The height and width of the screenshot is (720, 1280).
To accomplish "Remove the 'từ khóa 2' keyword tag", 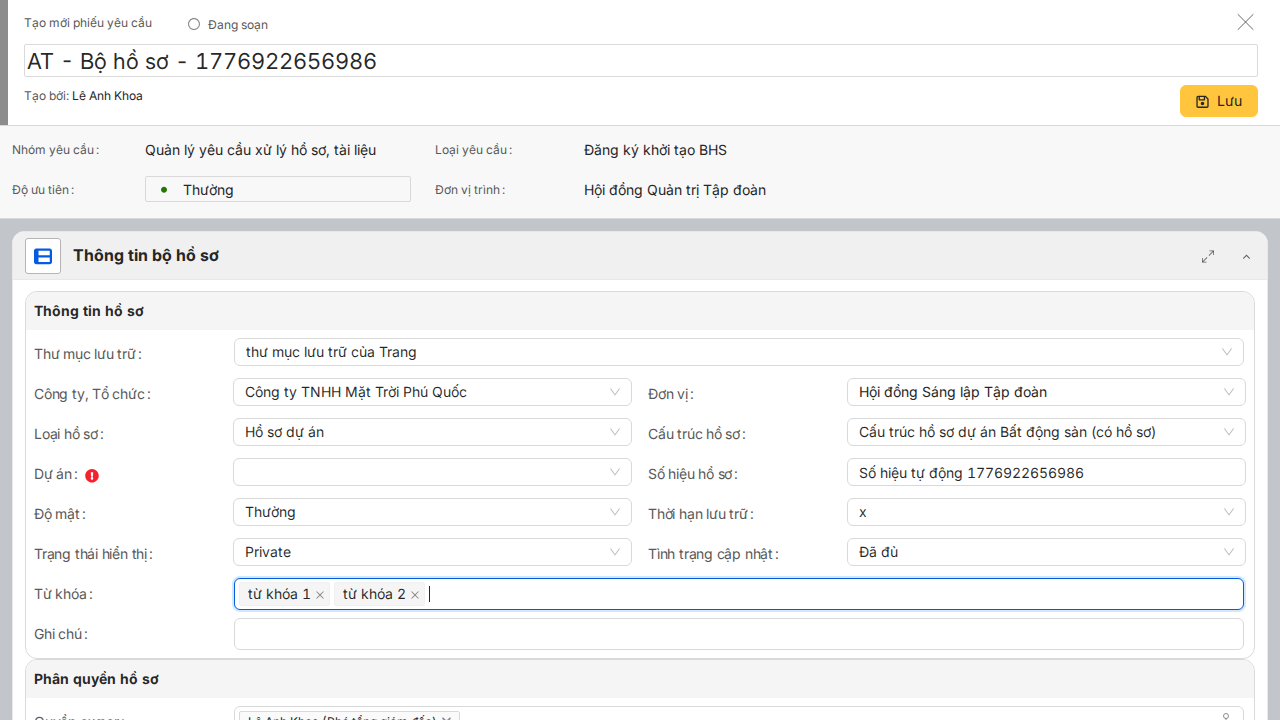I will [x=415, y=595].
